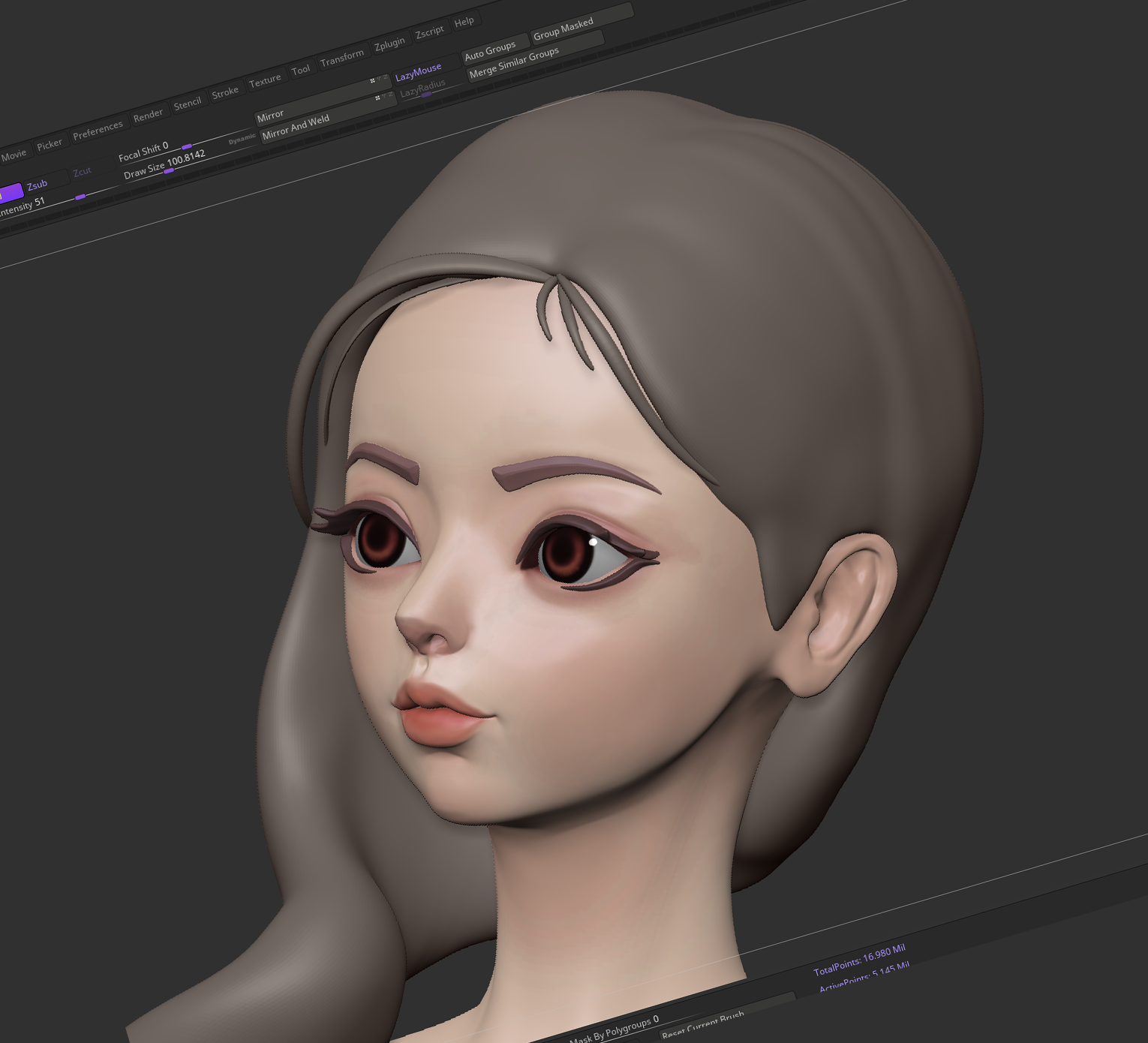Screen dimensions: 1148x1043
Task: Open the Tool menu
Action: [x=301, y=70]
